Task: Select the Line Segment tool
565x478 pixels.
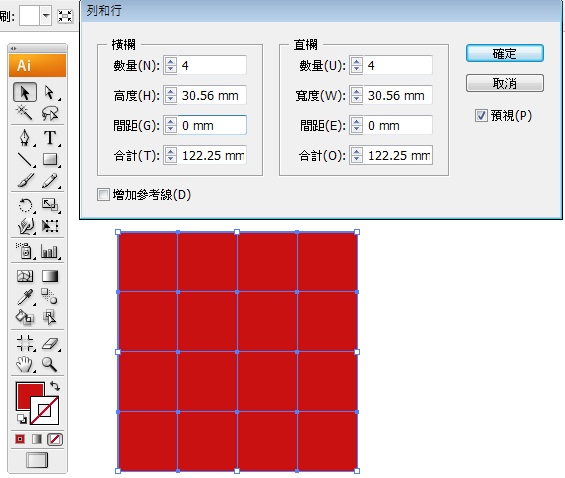Action: tap(25, 159)
